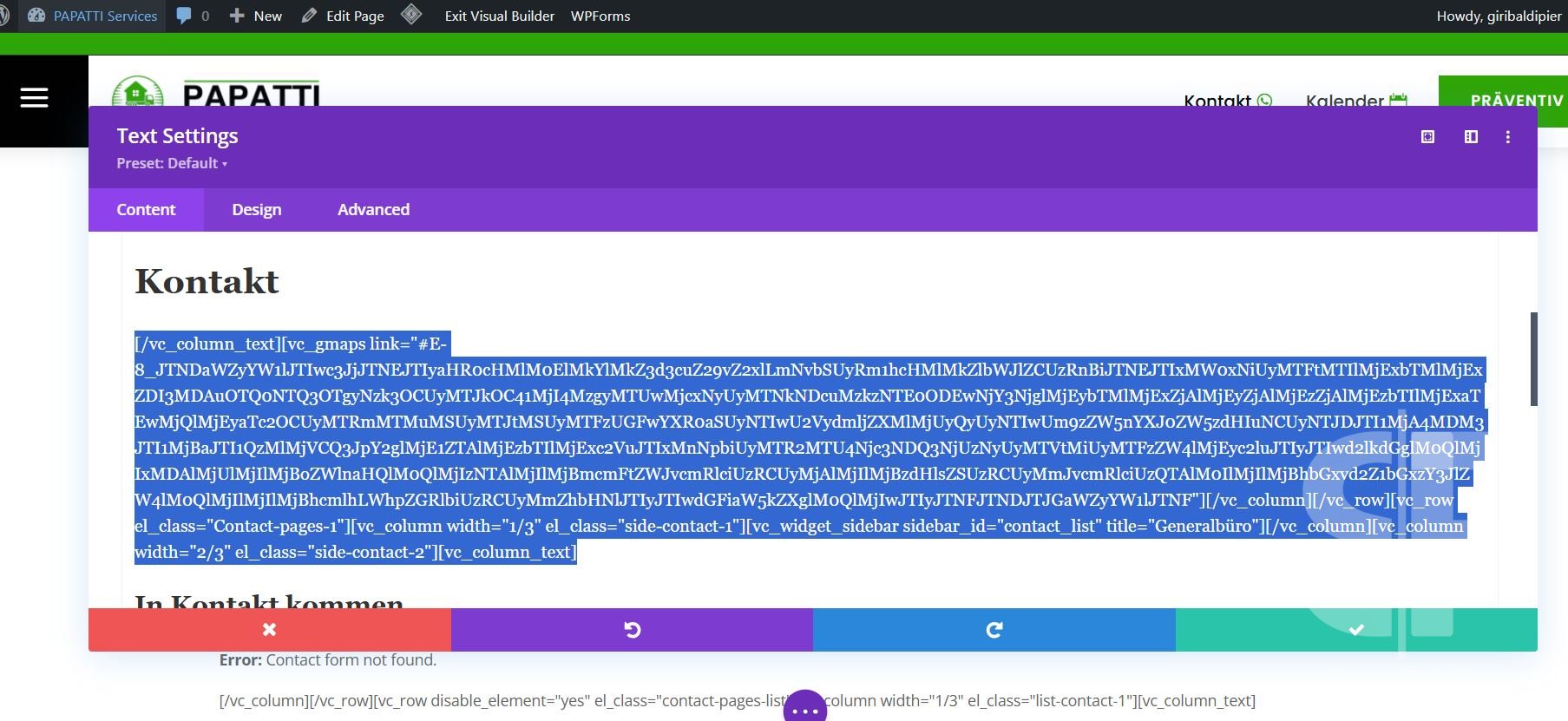Snap the settings modal to sidebar
The width and height of the screenshot is (1568, 721).
click(x=1471, y=137)
